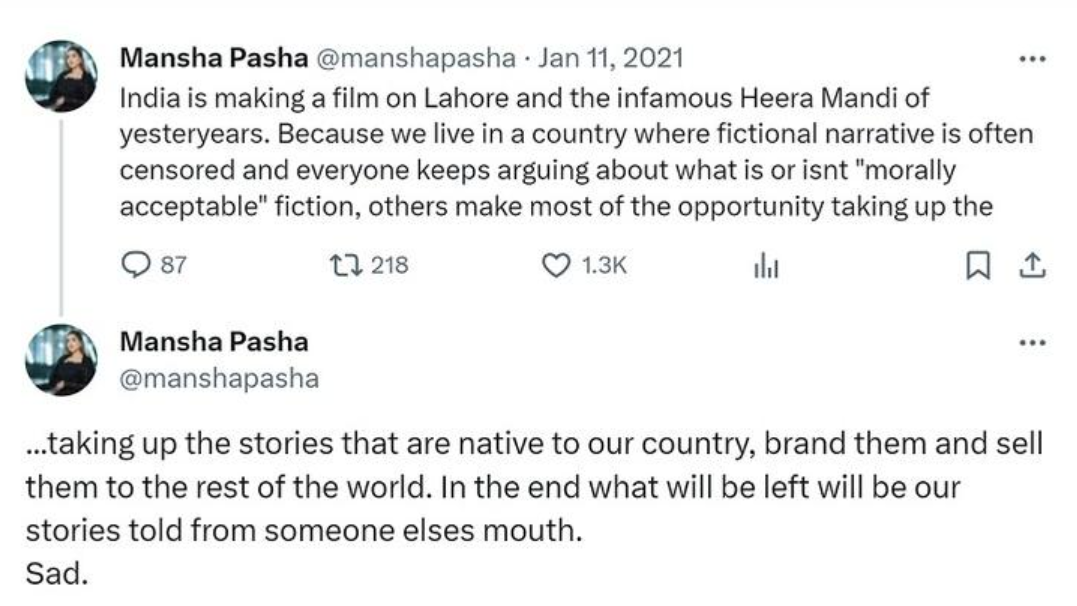Click the reply speech bubble icon
1077x606 pixels.
click(x=134, y=265)
